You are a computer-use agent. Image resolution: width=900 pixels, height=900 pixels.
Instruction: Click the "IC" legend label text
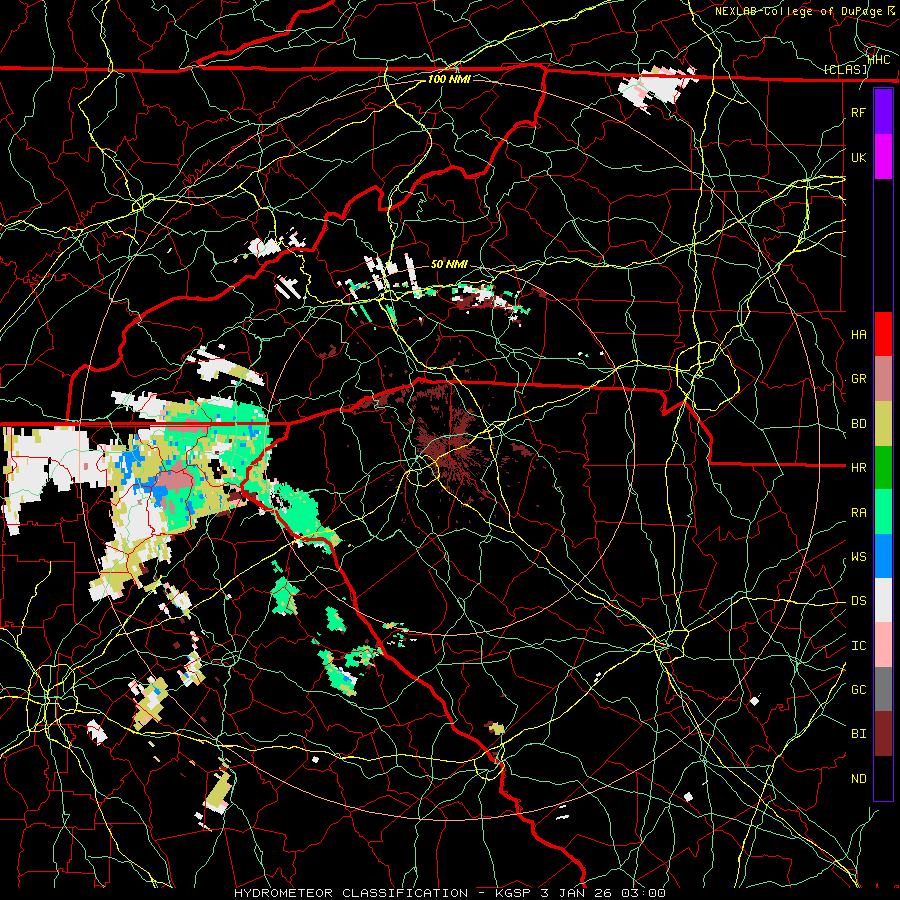859,646
